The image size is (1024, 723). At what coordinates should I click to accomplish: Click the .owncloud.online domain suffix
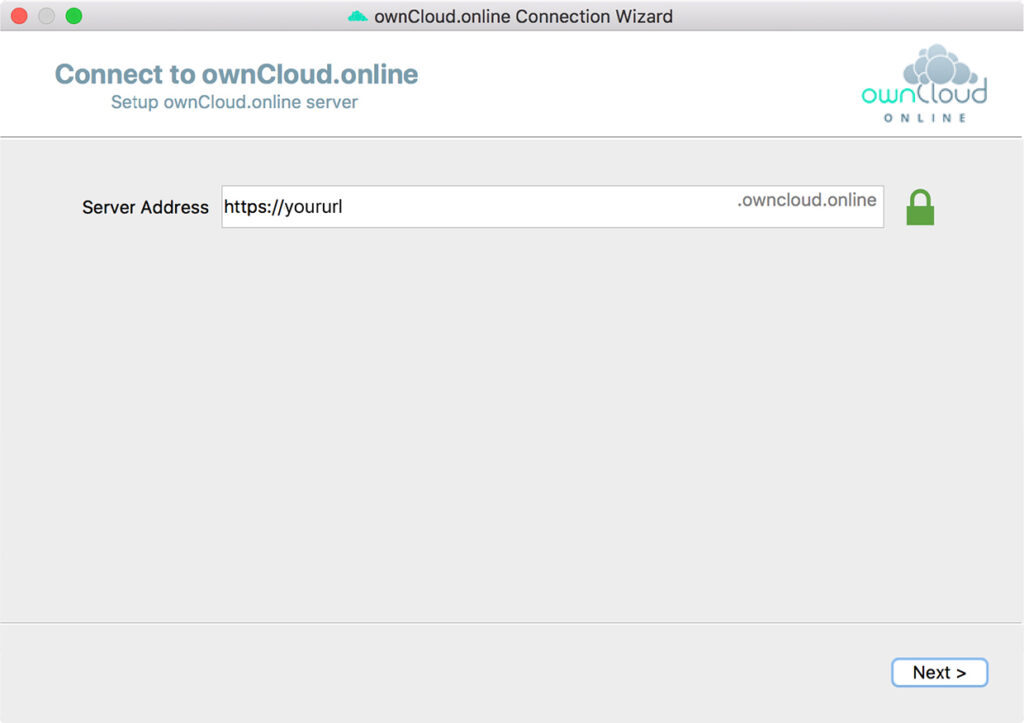click(x=806, y=200)
